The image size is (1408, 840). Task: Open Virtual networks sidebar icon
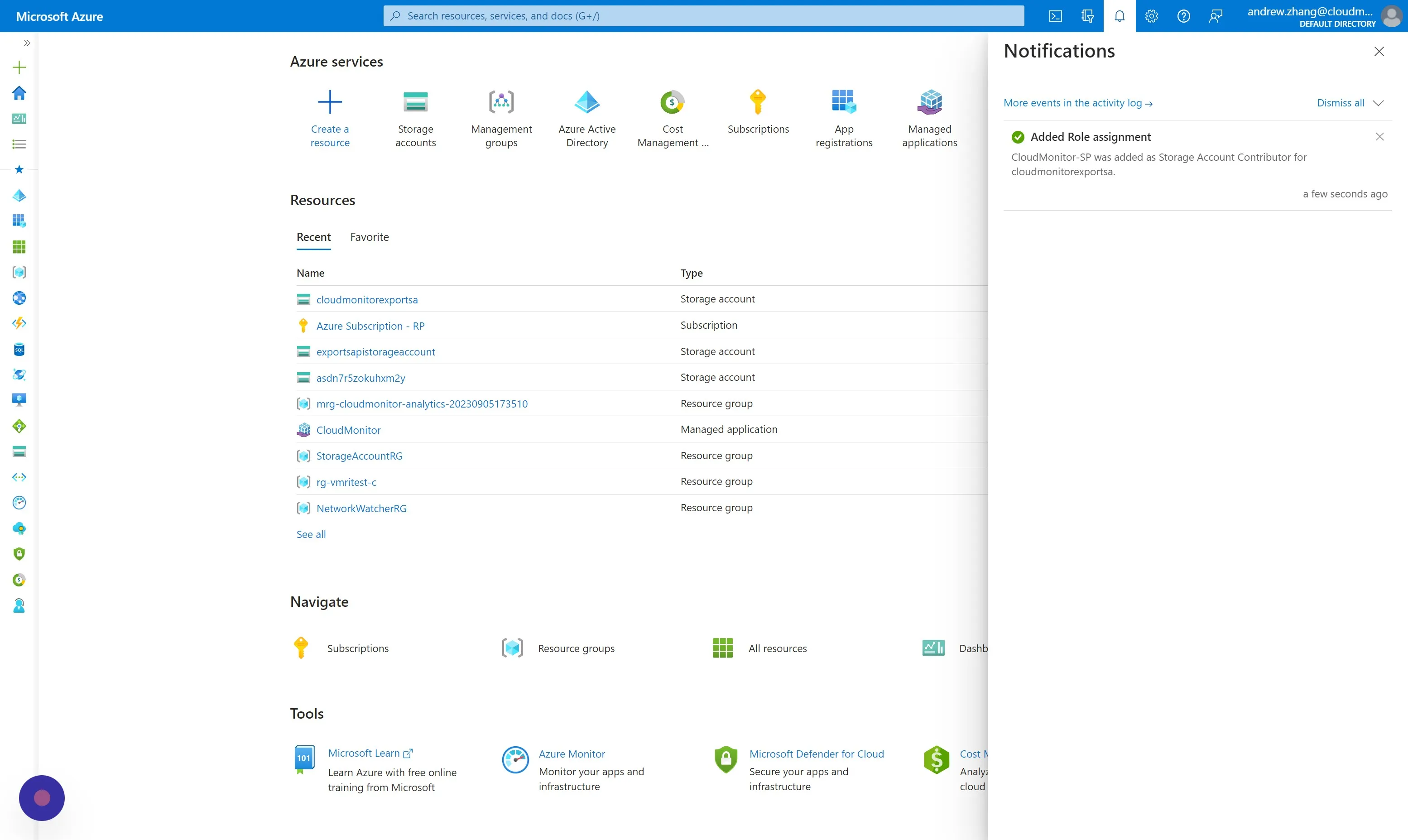(x=19, y=477)
